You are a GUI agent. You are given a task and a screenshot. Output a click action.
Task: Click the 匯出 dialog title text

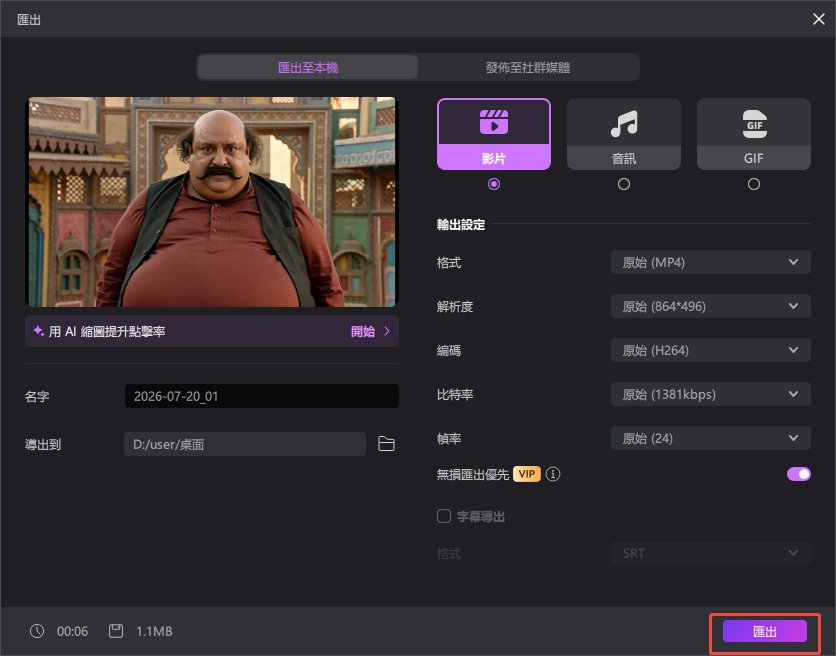(29, 20)
